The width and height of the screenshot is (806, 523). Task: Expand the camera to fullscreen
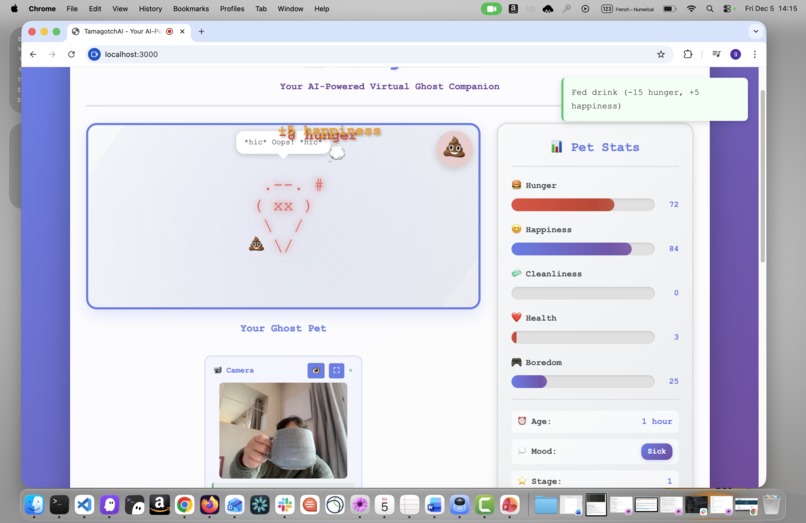pyautogui.click(x=336, y=370)
